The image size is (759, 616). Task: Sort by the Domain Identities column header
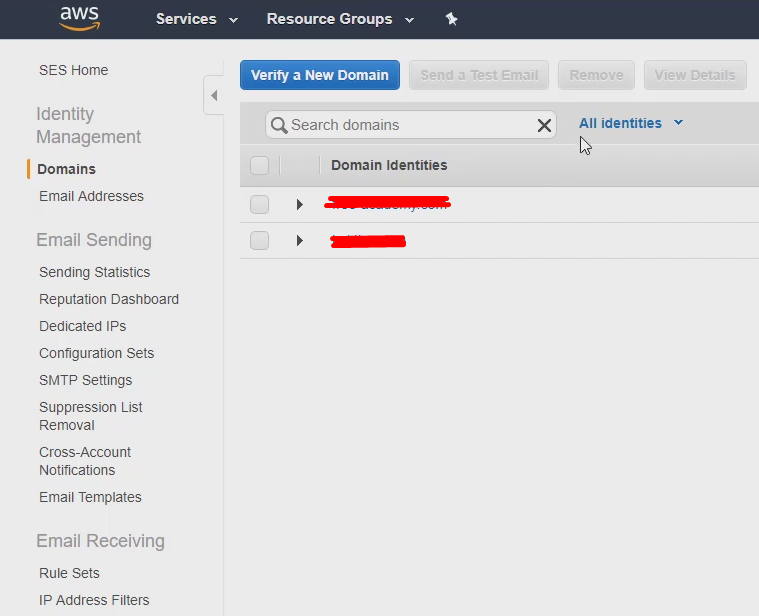389,165
